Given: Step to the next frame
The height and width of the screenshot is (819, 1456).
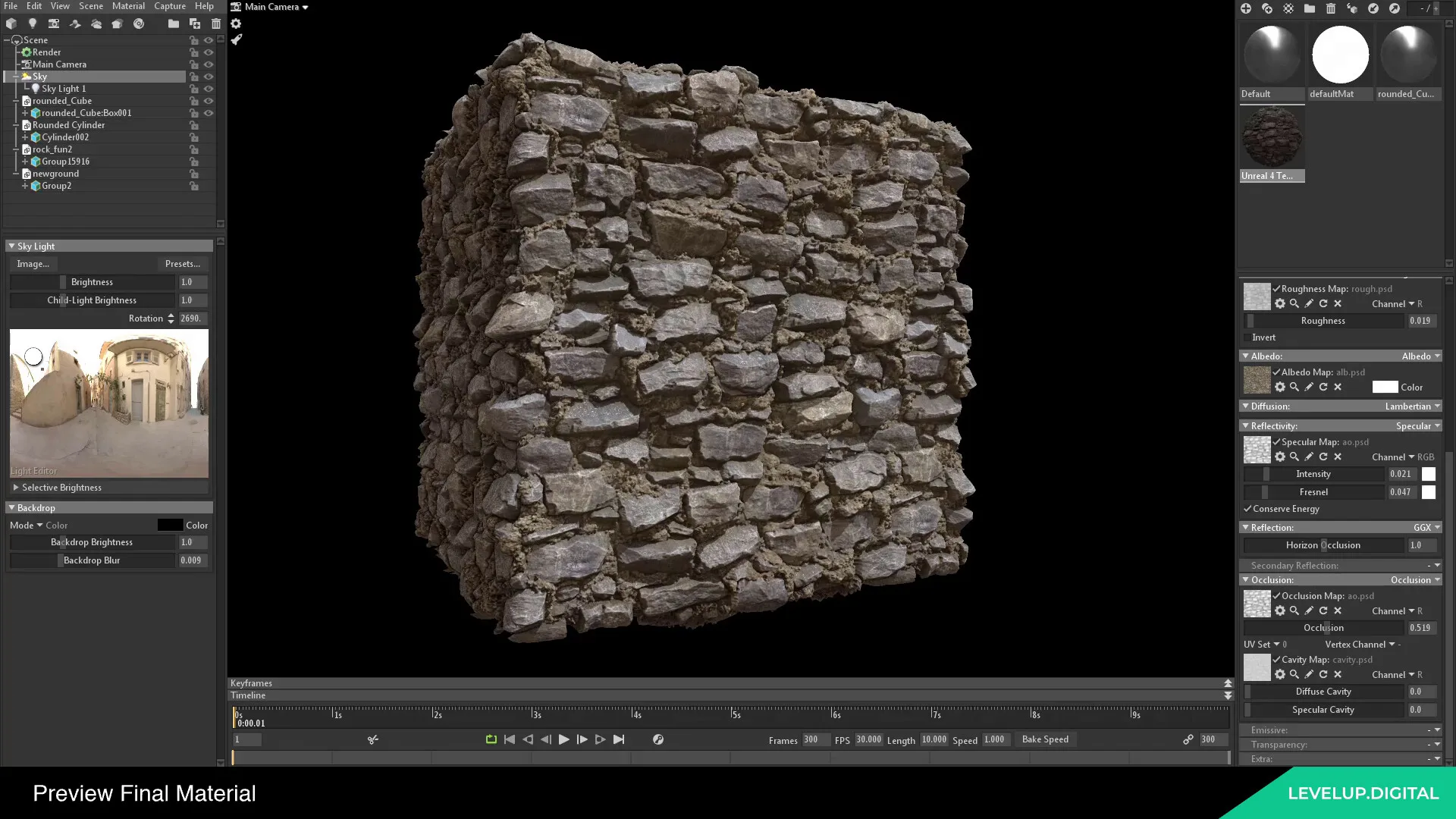Looking at the screenshot, I should point(582,739).
